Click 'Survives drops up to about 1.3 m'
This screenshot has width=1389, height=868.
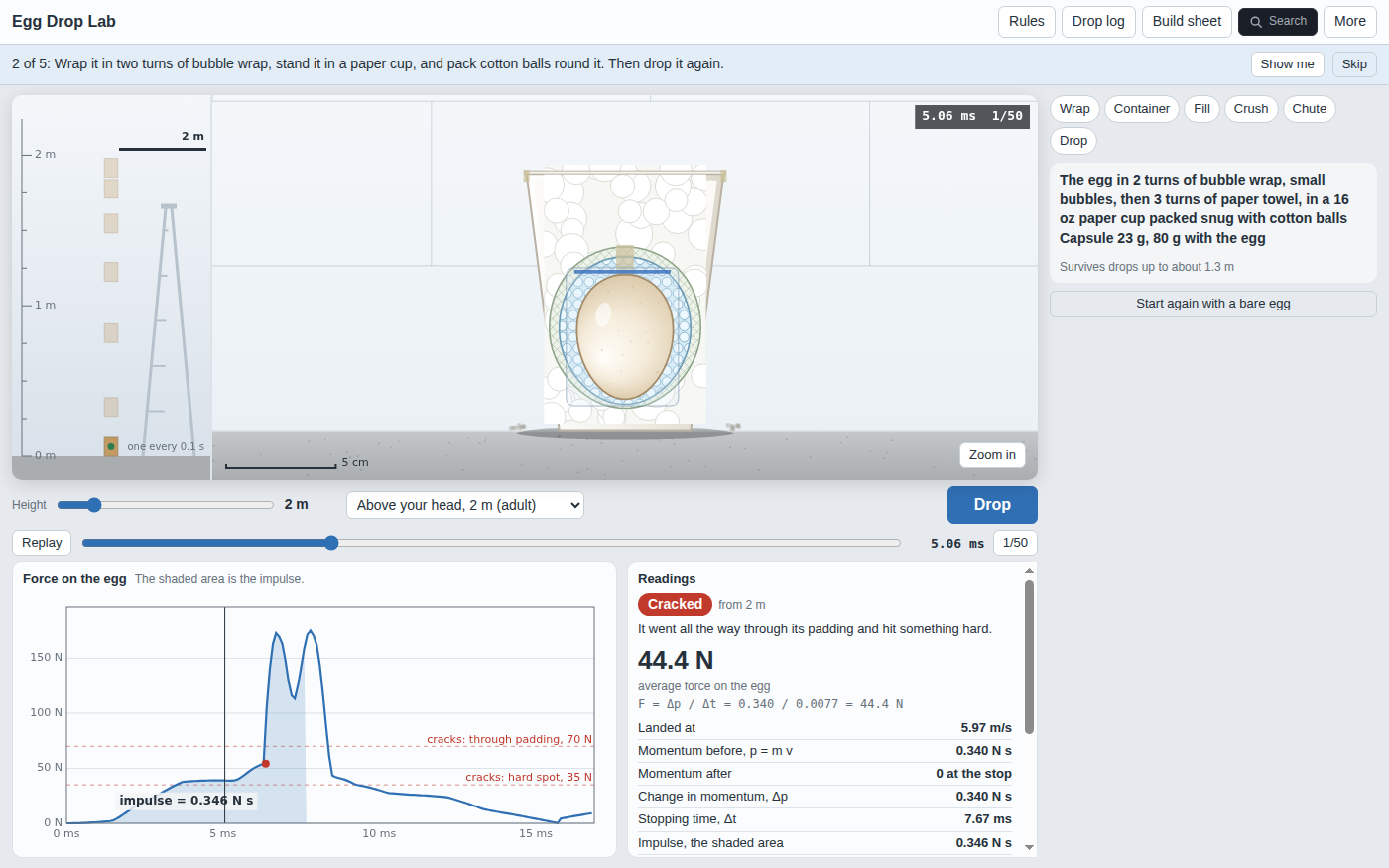pyautogui.click(x=1147, y=267)
